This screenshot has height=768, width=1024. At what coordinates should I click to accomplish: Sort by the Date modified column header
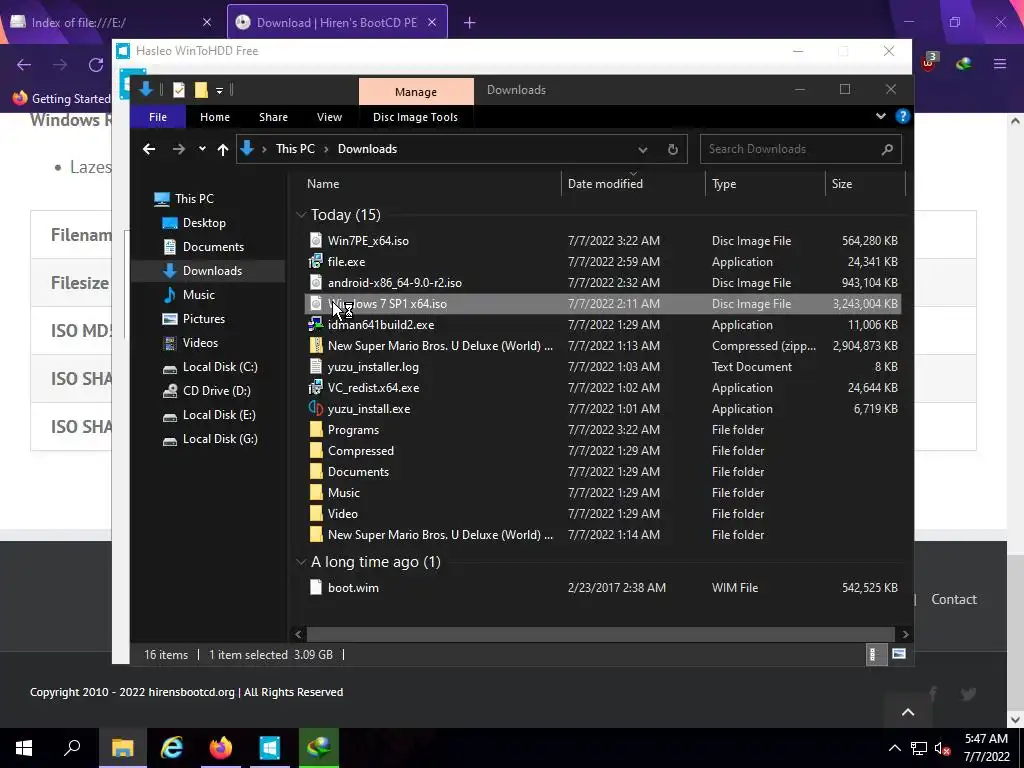[633, 184]
